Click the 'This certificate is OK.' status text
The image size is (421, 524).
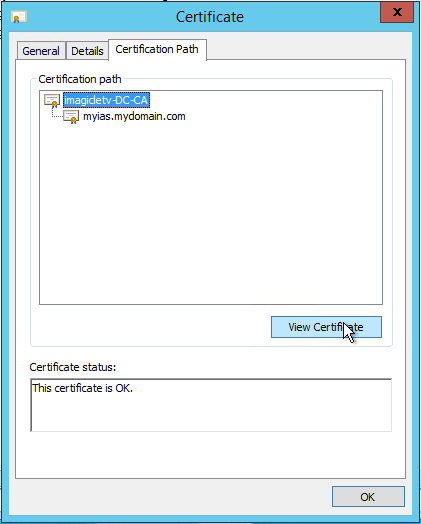click(83, 388)
